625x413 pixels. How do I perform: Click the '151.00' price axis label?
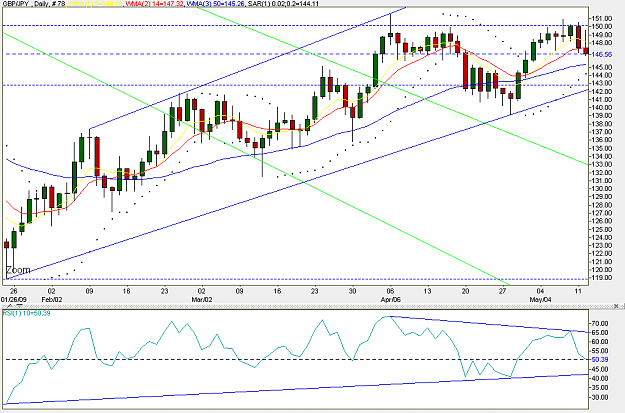tap(602, 18)
